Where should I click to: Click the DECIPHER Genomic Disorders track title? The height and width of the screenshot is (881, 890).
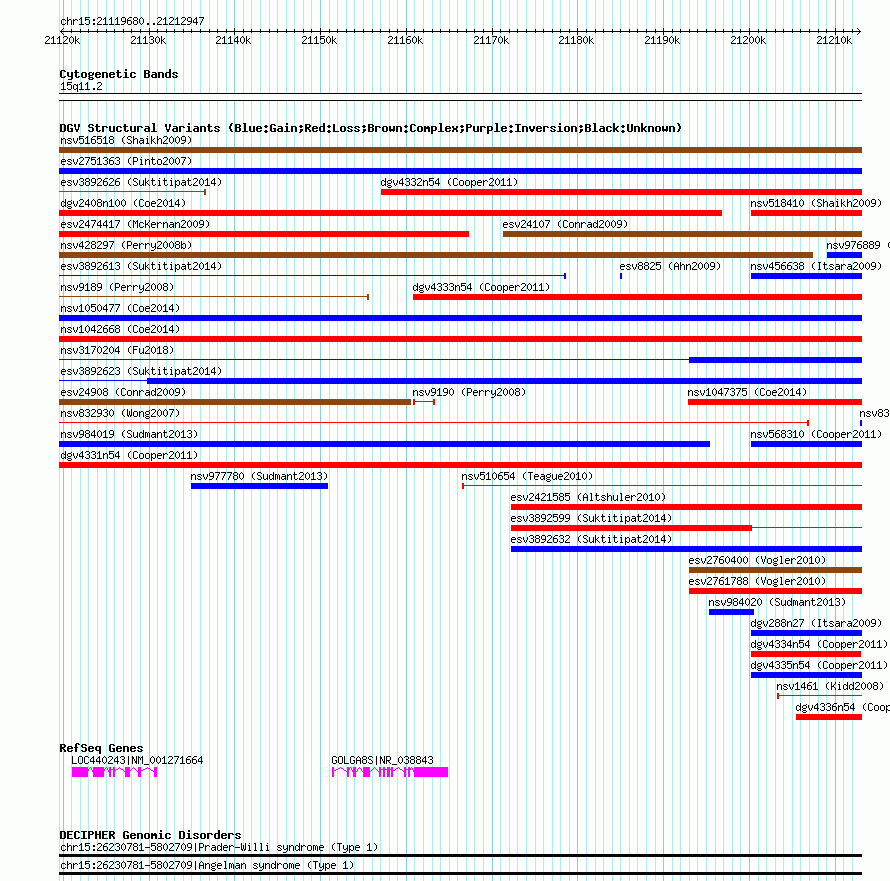(150, 835)
